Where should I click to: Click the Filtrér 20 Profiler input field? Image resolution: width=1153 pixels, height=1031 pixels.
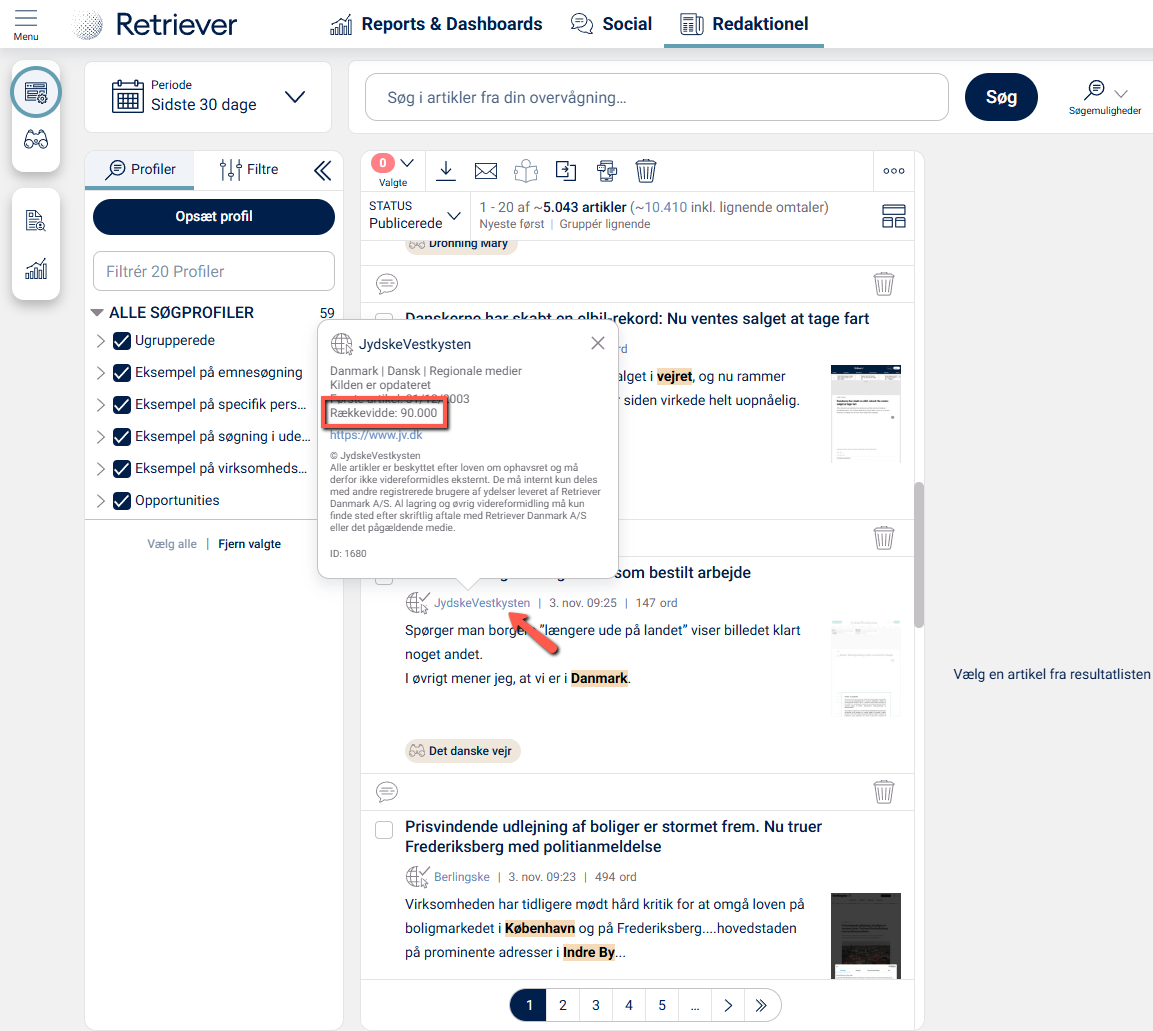(213, 271)
